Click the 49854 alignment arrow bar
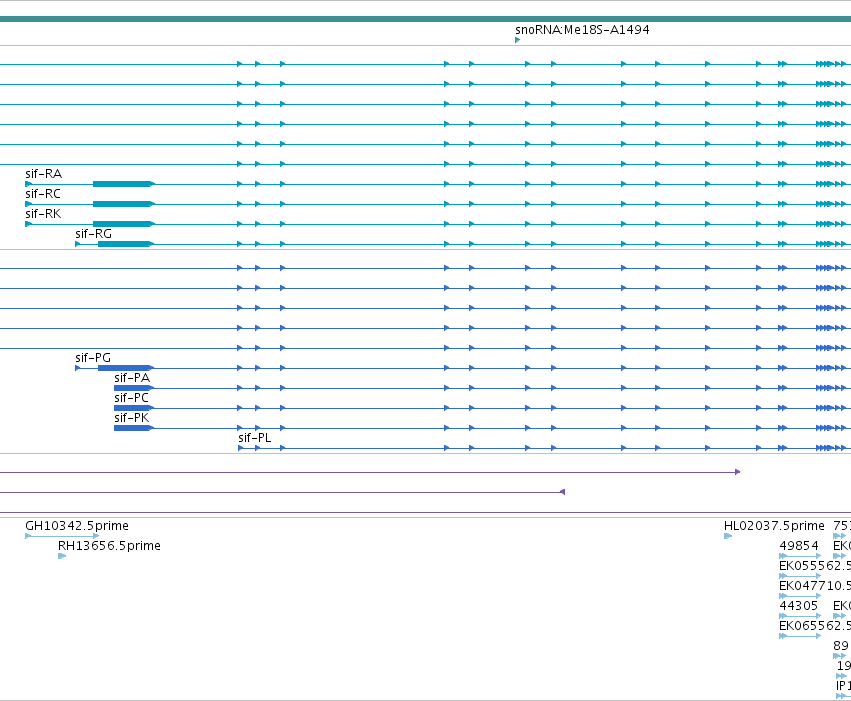The image size is (851, 701). [x=800, y=556]
